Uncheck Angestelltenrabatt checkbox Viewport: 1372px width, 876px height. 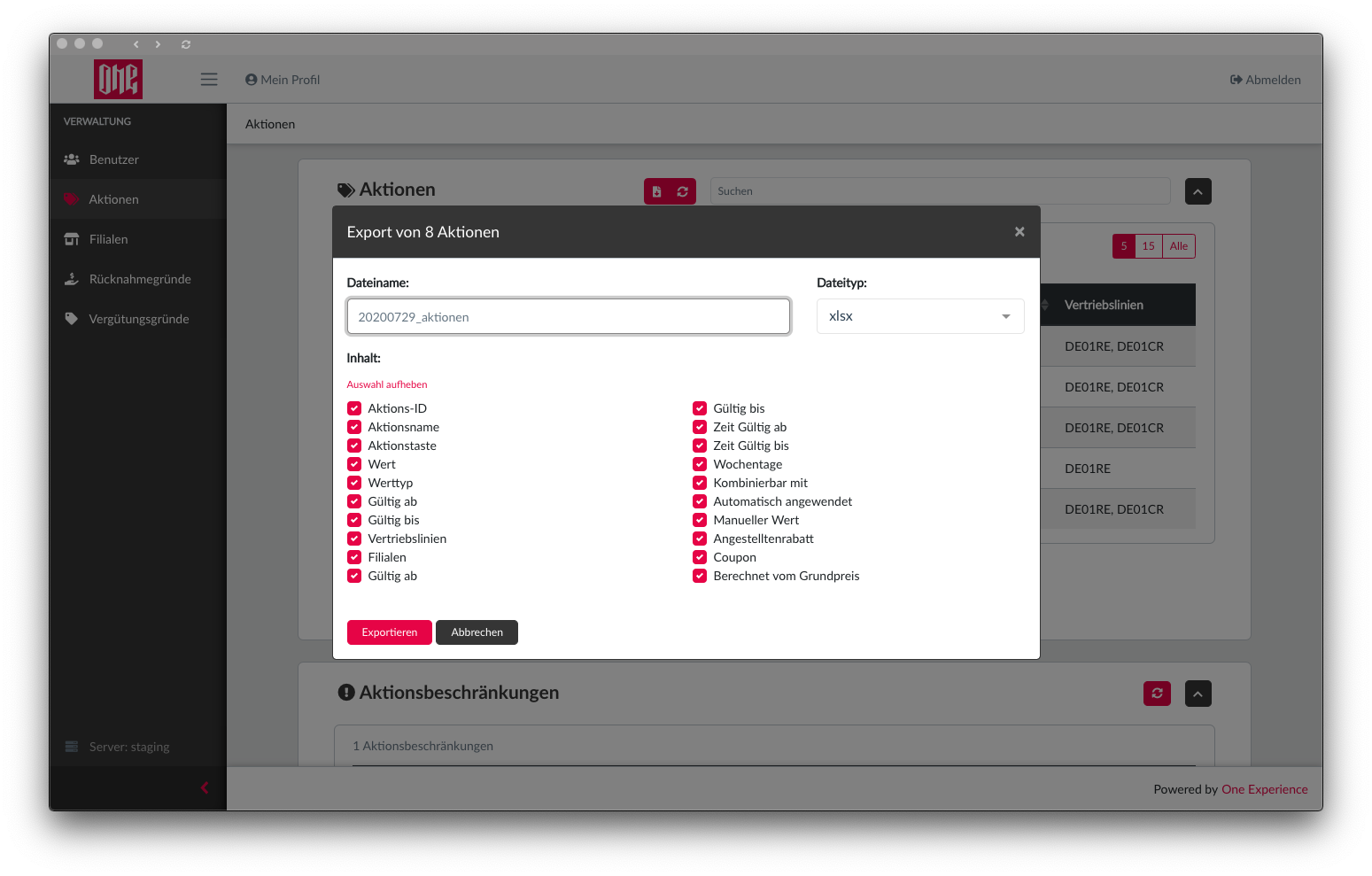coord(700,539)
